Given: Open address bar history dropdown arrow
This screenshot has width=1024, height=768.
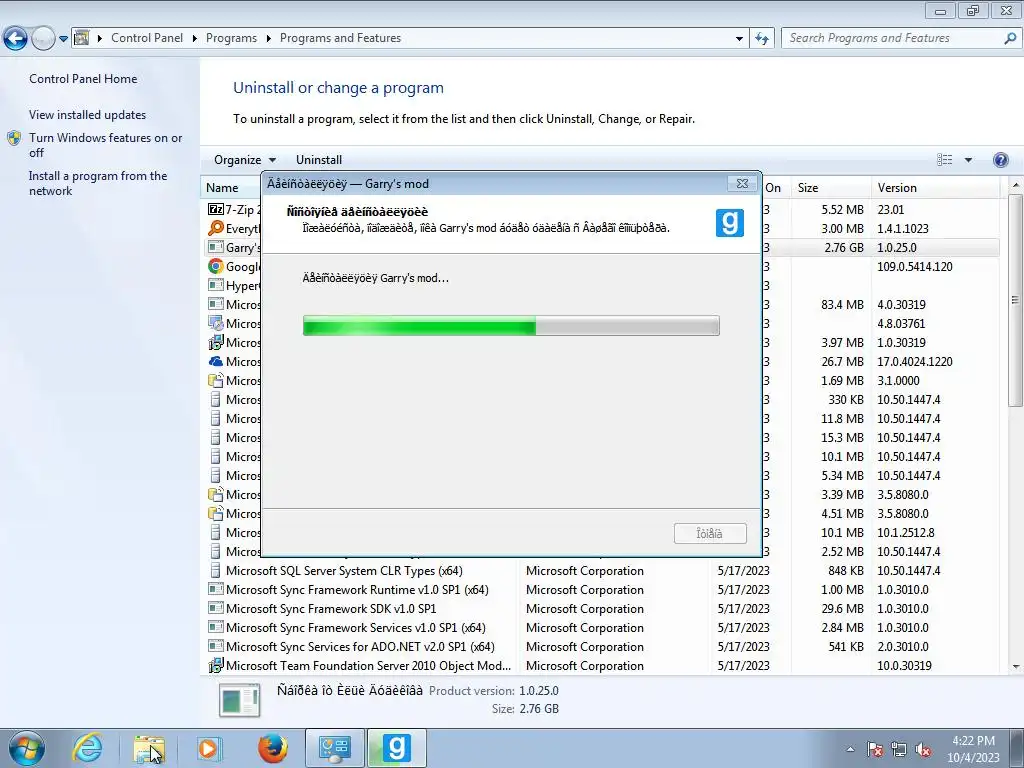Looking at the screenshot, I should pyautogui.click(x=739, y=39).
